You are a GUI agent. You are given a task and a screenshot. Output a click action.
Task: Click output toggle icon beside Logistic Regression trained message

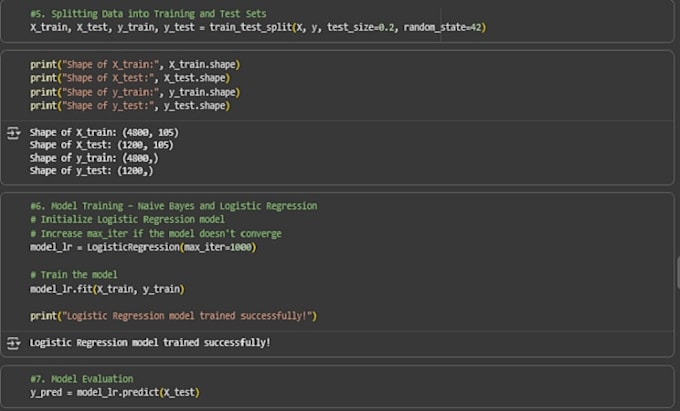tap(13, 343)
